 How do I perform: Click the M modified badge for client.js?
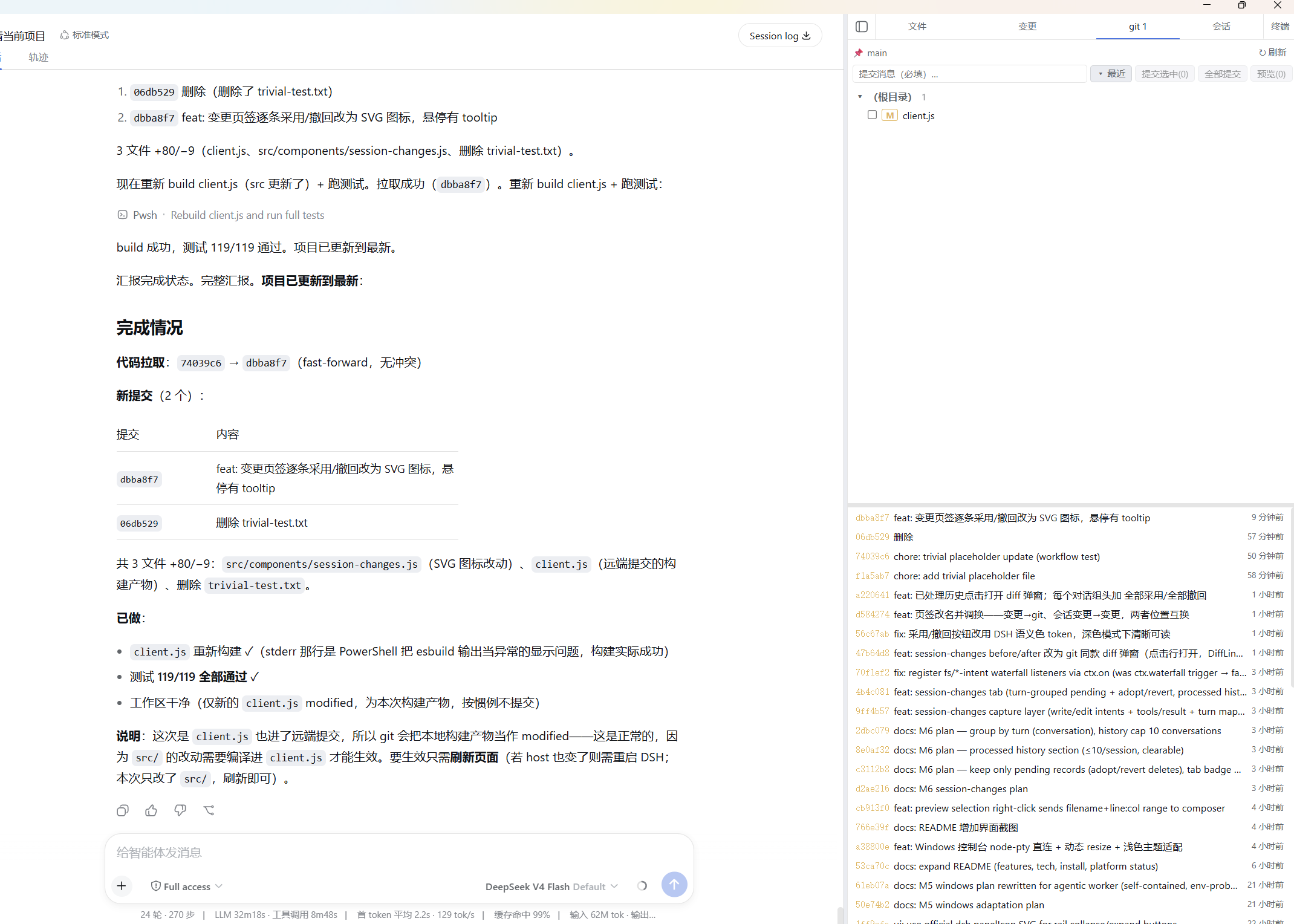[889, 115]
